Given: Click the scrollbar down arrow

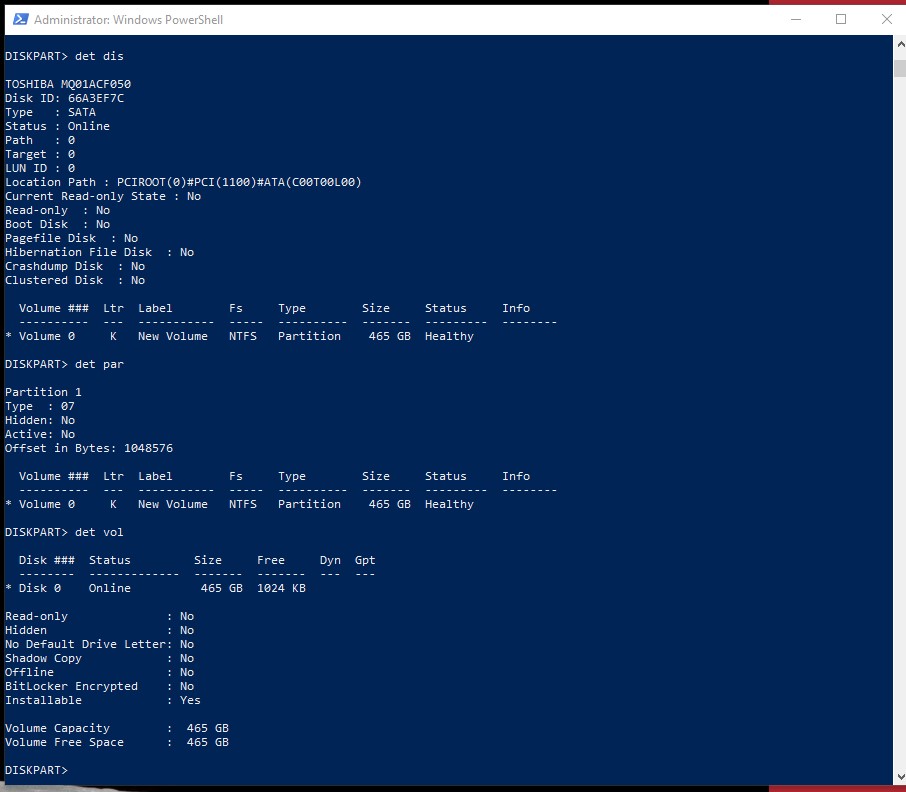Looking at the screenshot, I should point(899,776).
